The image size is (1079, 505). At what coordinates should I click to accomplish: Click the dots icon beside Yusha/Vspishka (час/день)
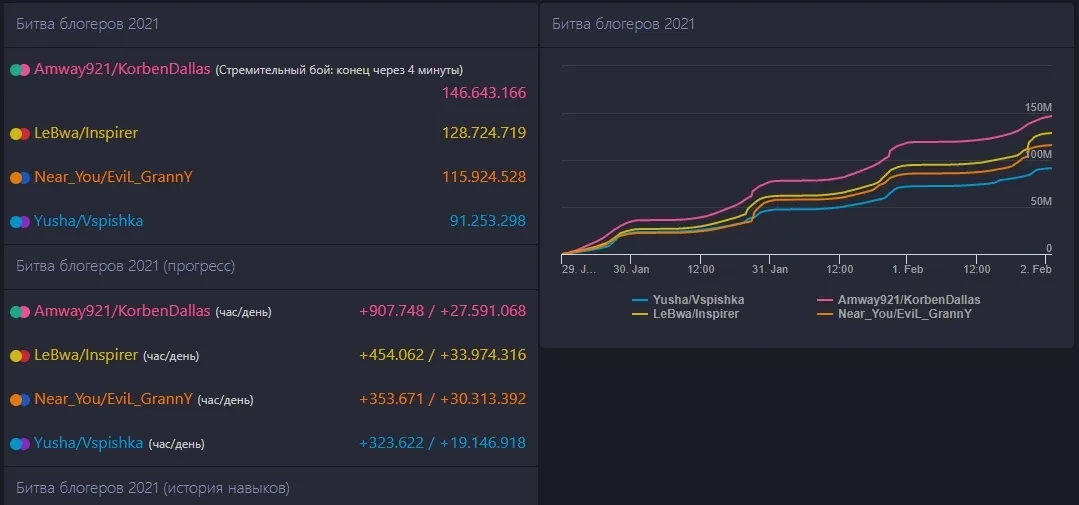click(x=20, y=443)
